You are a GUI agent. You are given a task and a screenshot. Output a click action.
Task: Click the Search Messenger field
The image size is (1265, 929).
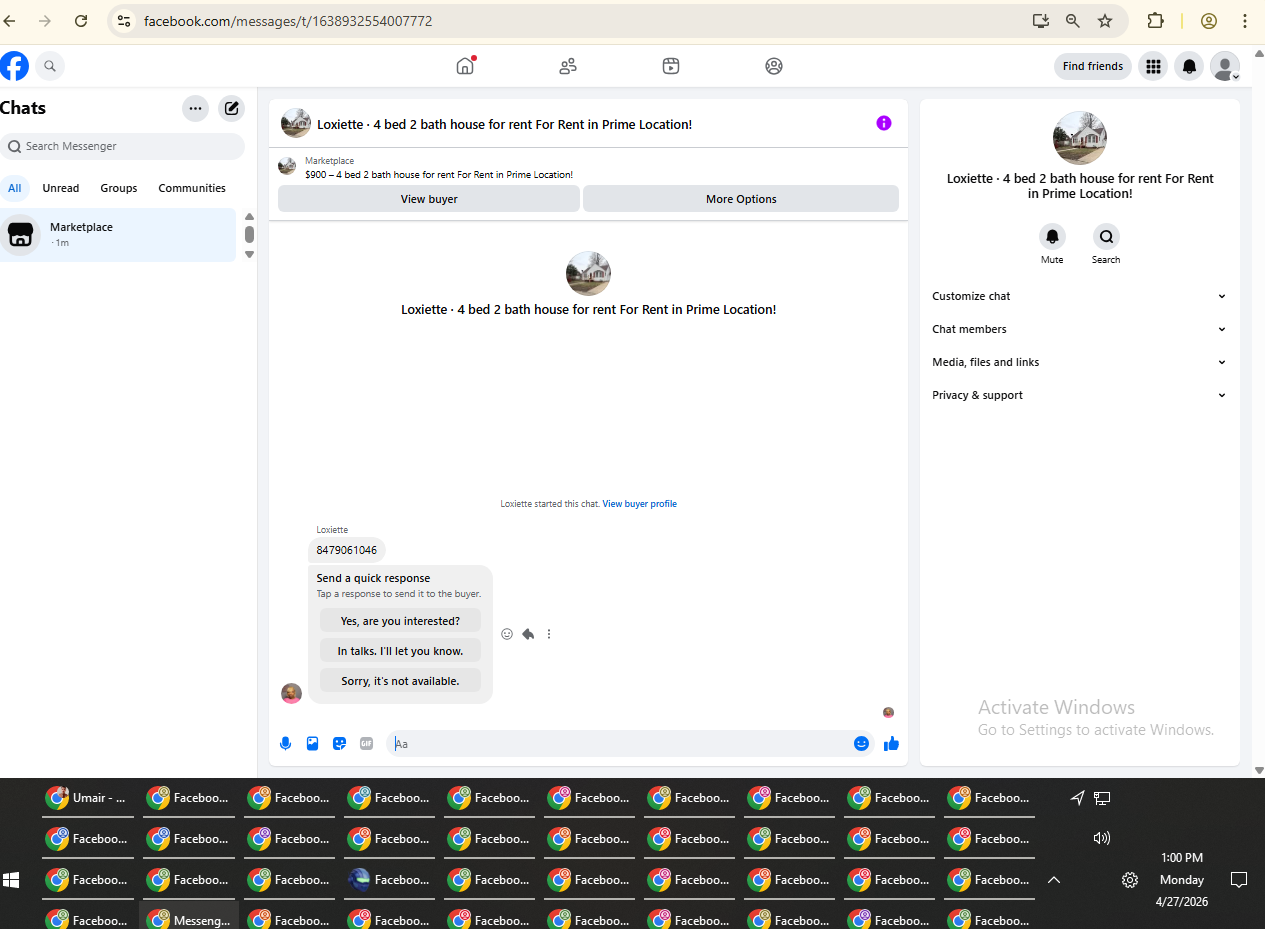(122, 146)
